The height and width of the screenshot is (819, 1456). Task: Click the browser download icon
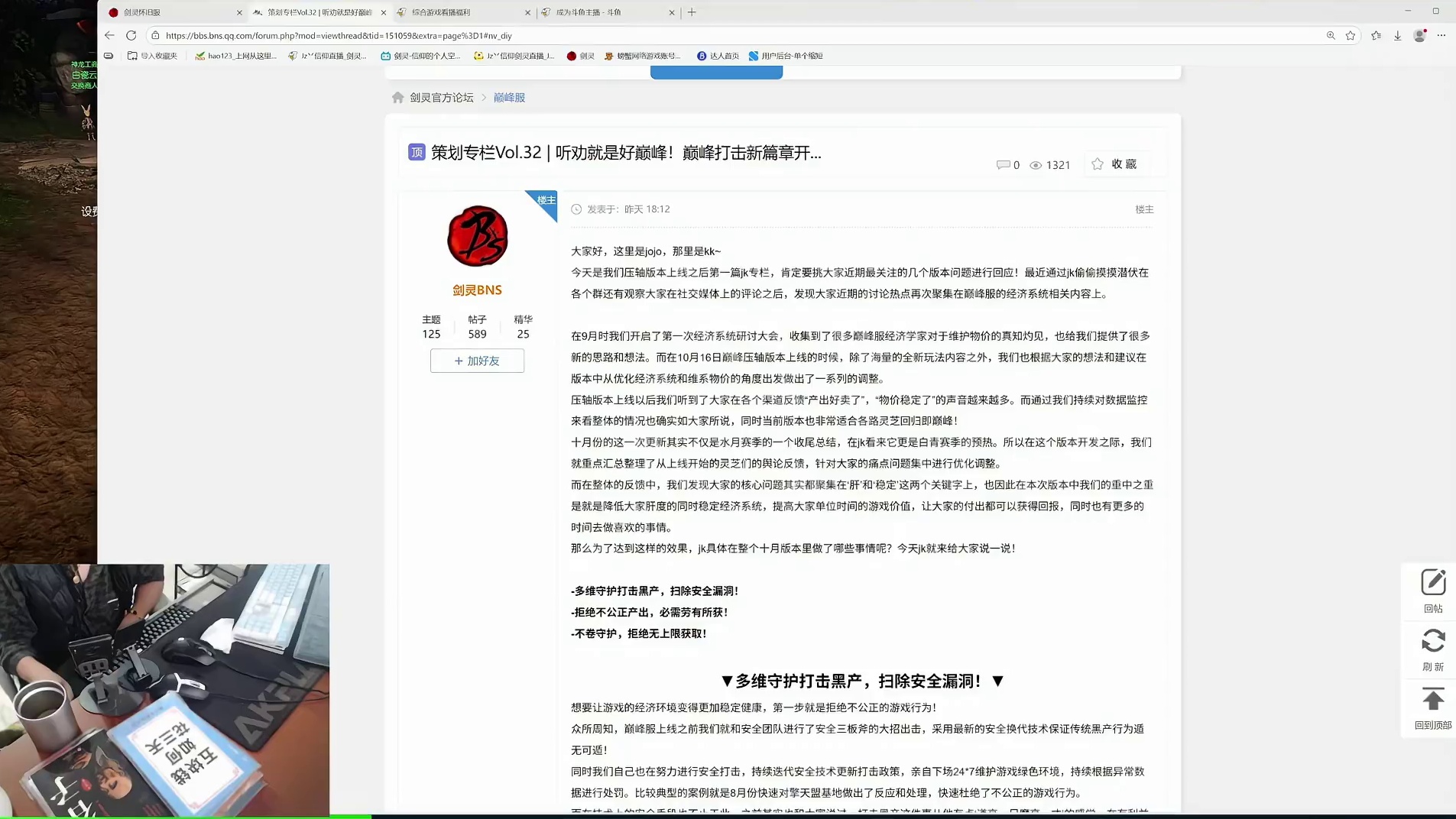(x=1397, y=35)
